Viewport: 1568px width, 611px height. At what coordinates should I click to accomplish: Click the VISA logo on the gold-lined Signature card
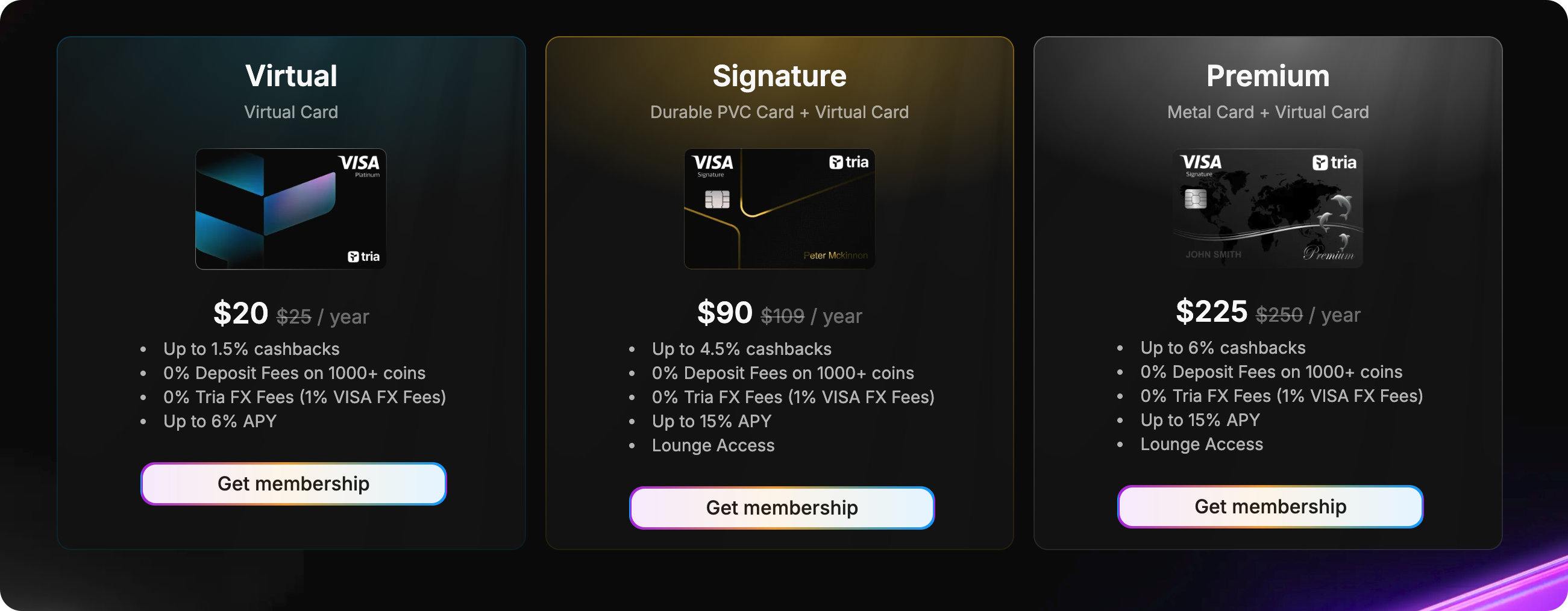(x=712, y=164)
